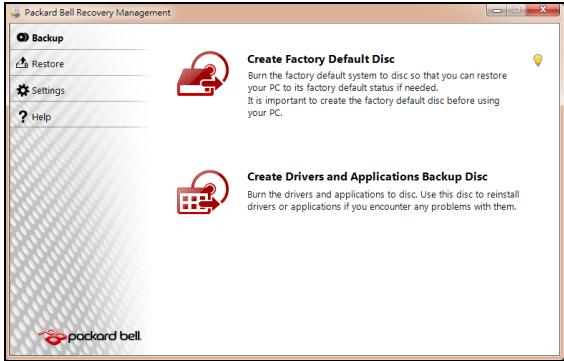Click the Recovery Management title bar app icon
The height and width of the screenshot is (361, 564).
(16, 13)
